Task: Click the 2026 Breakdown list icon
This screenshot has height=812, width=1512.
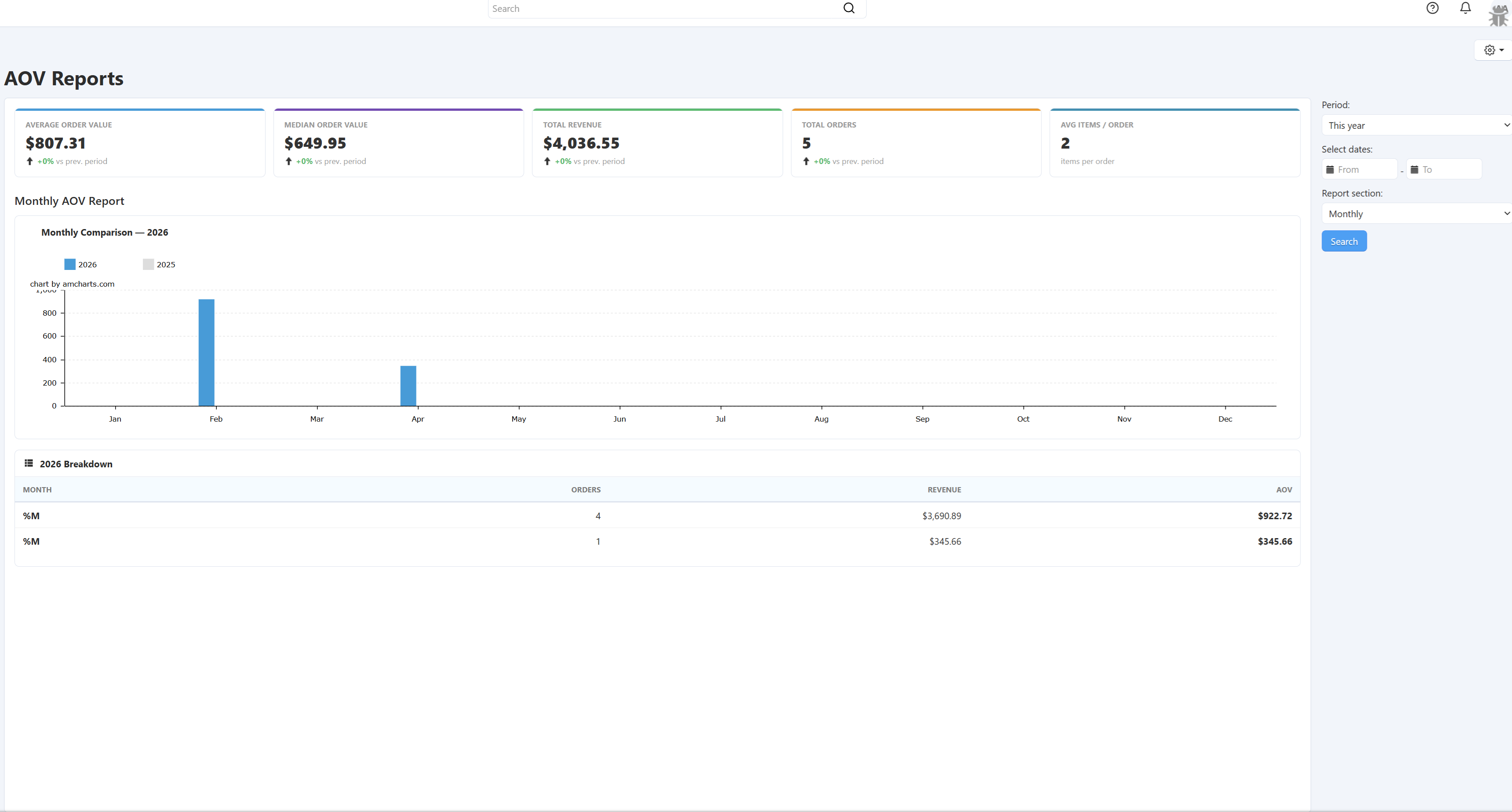Action: [x=28, y=463]
